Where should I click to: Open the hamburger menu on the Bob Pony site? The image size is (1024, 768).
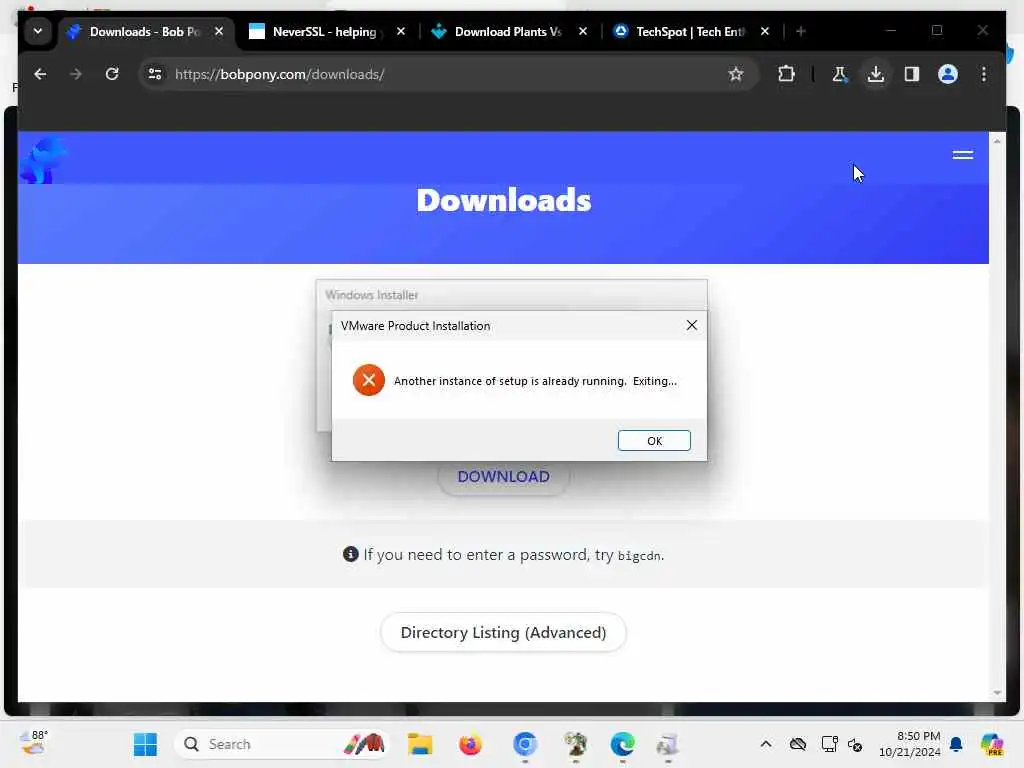click(963, 155)
